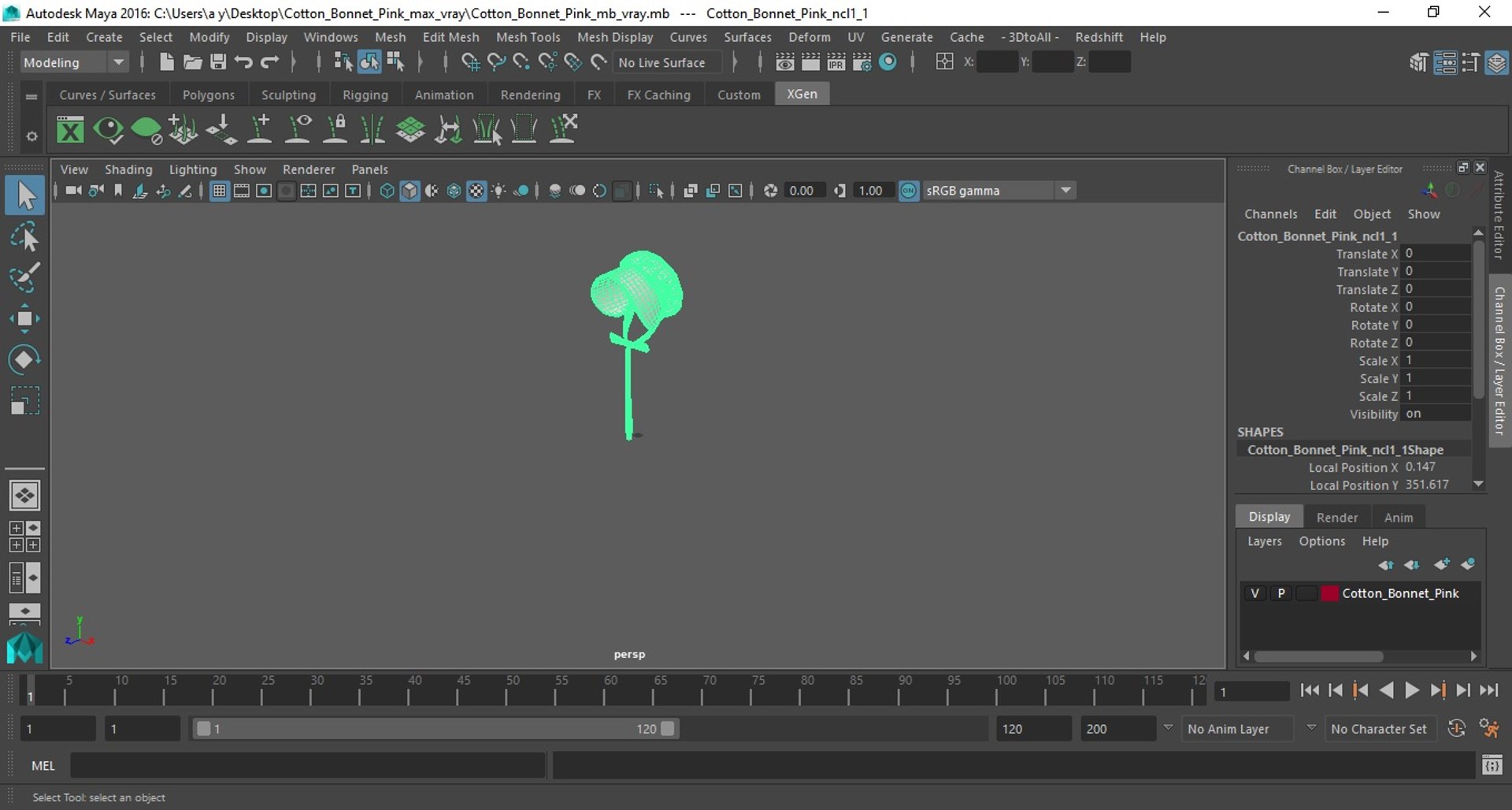
Task: Toggle smooth shade all display
Action: 409,191
